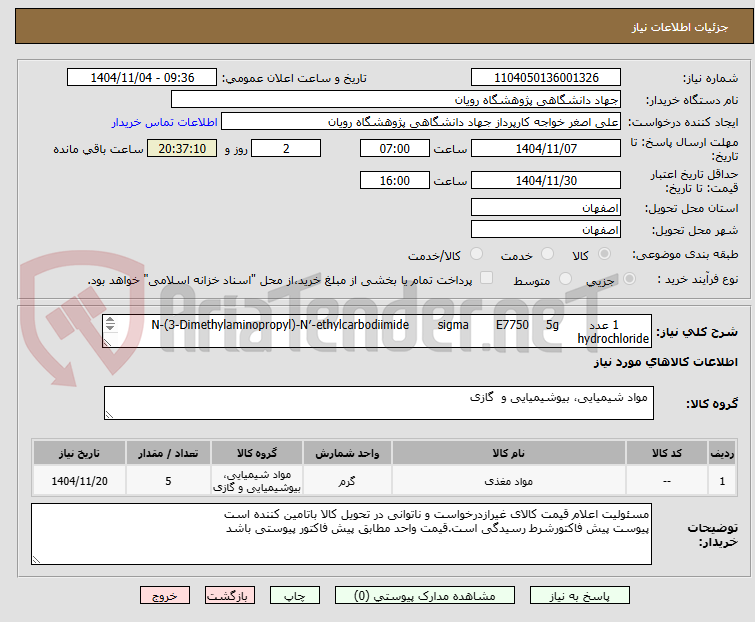Click the ردیف column header
This screenshot has width=755, height=622.
point(722,453)
